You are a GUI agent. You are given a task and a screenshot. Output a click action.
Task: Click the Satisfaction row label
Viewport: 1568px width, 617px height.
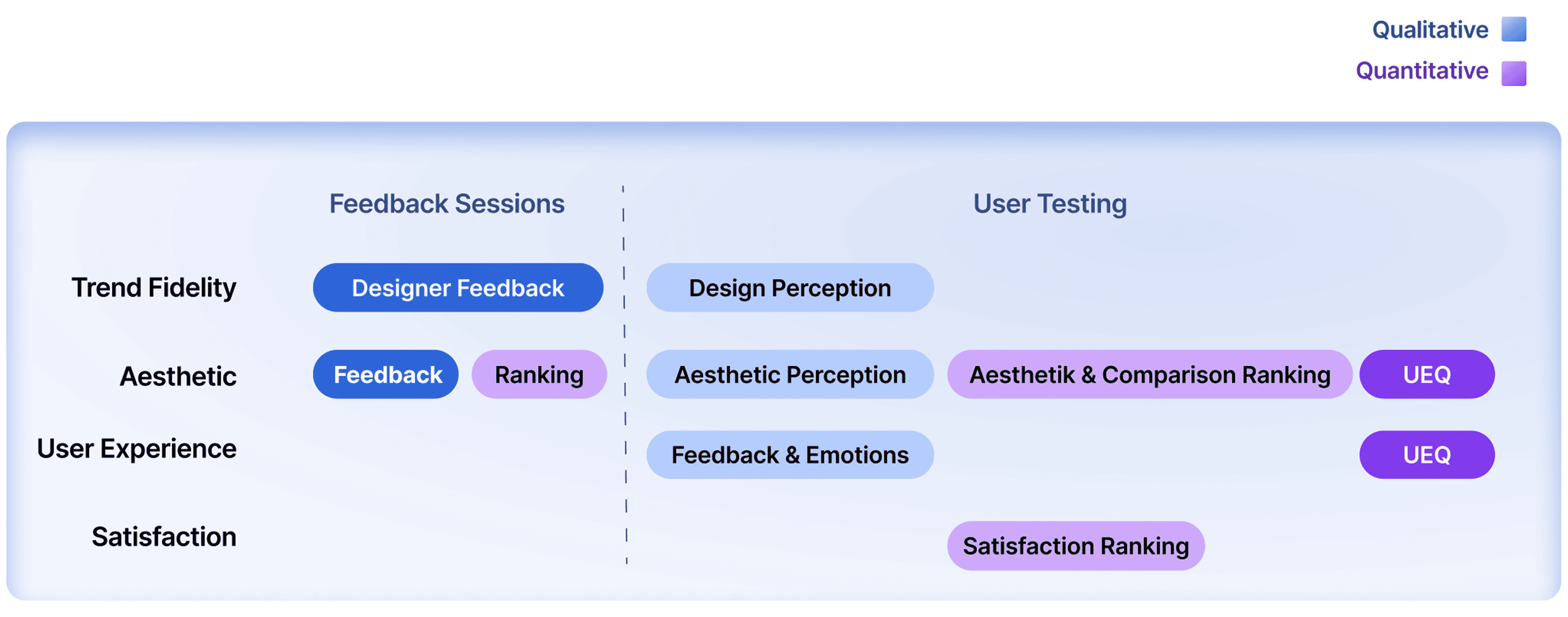click(164, 537)
